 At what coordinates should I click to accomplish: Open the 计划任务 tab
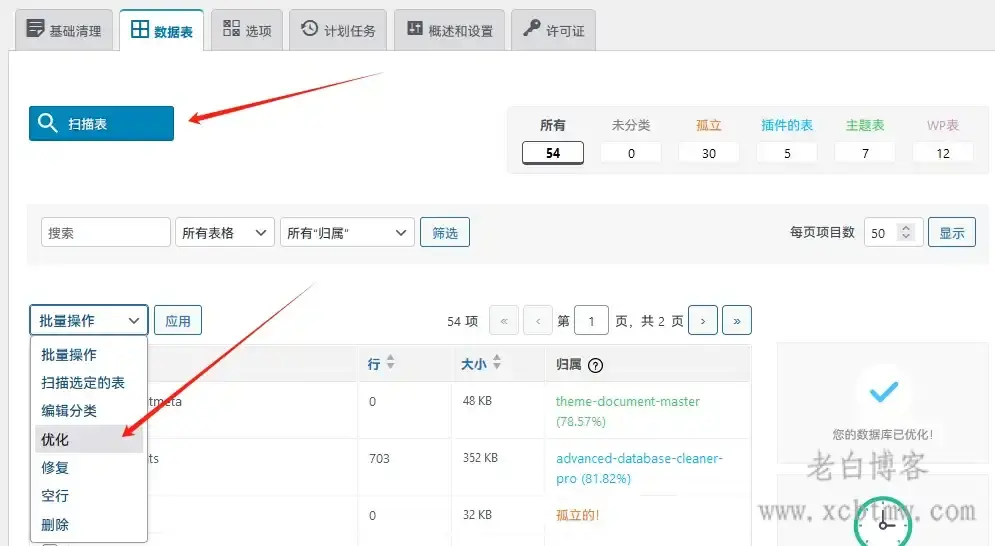coord(338,30)
